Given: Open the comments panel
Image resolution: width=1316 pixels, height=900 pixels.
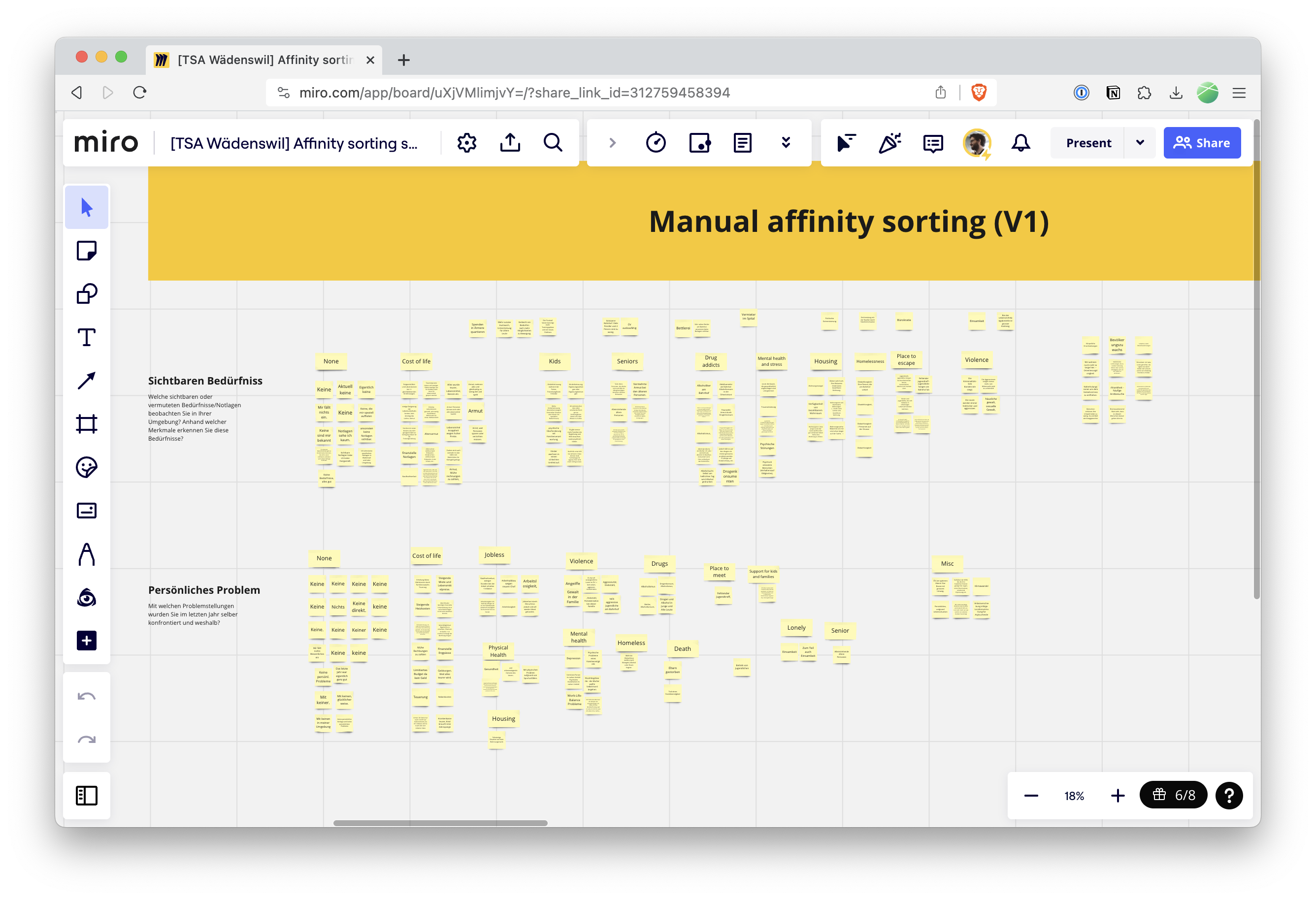Looking at the screenshot, I should pyautogui.click(x=933, y=143).
